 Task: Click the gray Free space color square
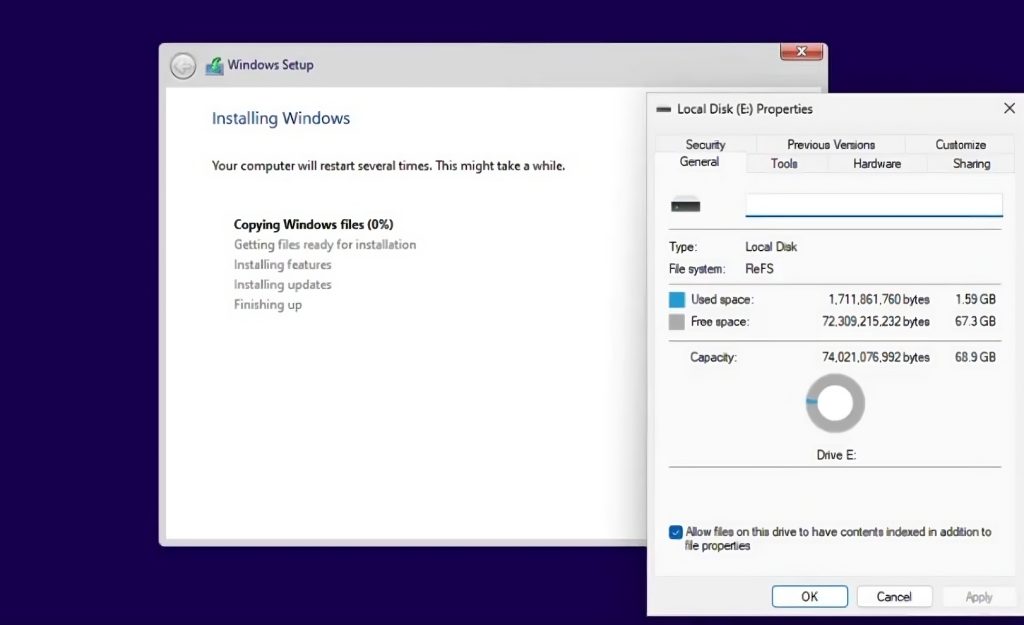(x=677, y=322)
